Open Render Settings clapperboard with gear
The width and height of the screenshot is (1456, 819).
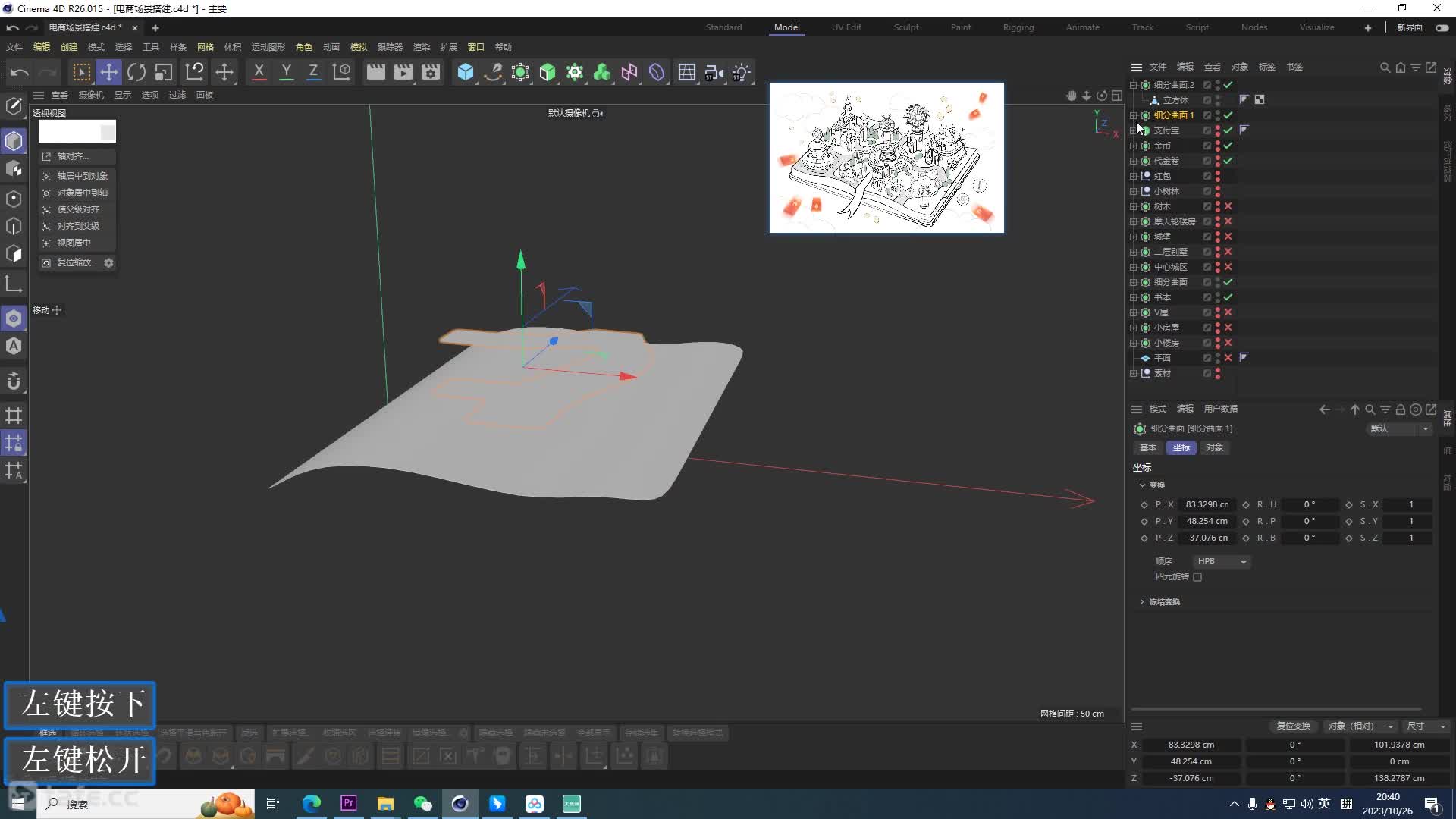[x=431, y=72]
